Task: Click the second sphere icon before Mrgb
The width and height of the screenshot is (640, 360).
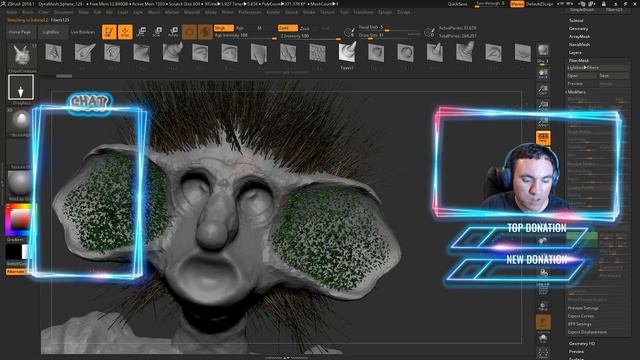Action: 205,32
